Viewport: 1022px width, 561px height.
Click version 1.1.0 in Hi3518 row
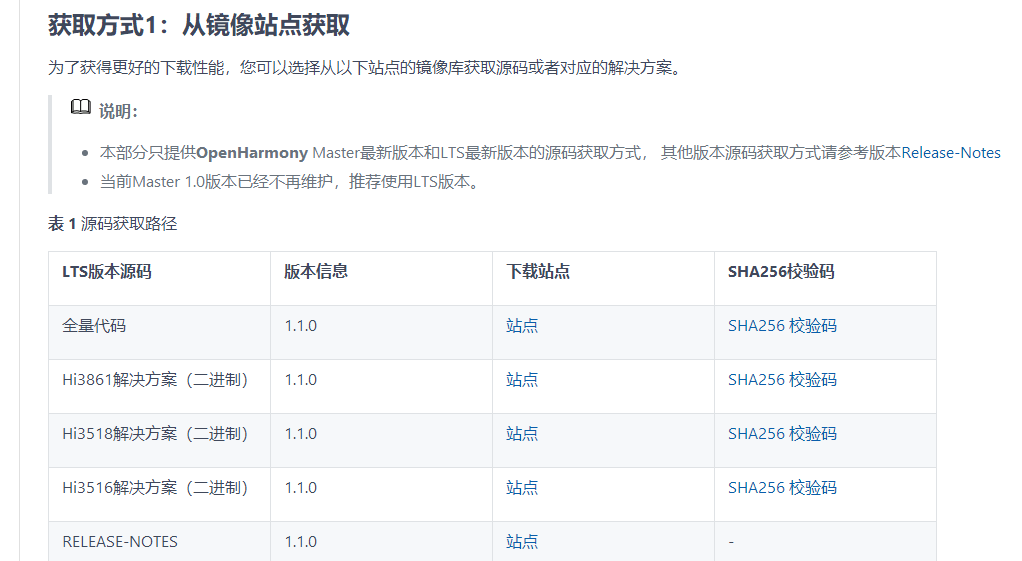tap(300, 434)
